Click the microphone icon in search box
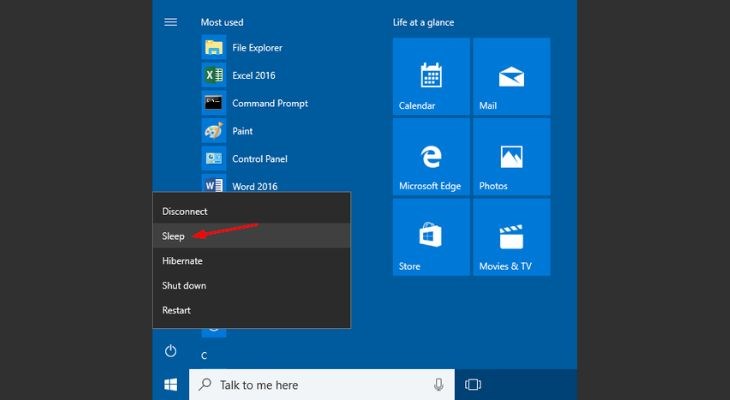 point(438,385)
